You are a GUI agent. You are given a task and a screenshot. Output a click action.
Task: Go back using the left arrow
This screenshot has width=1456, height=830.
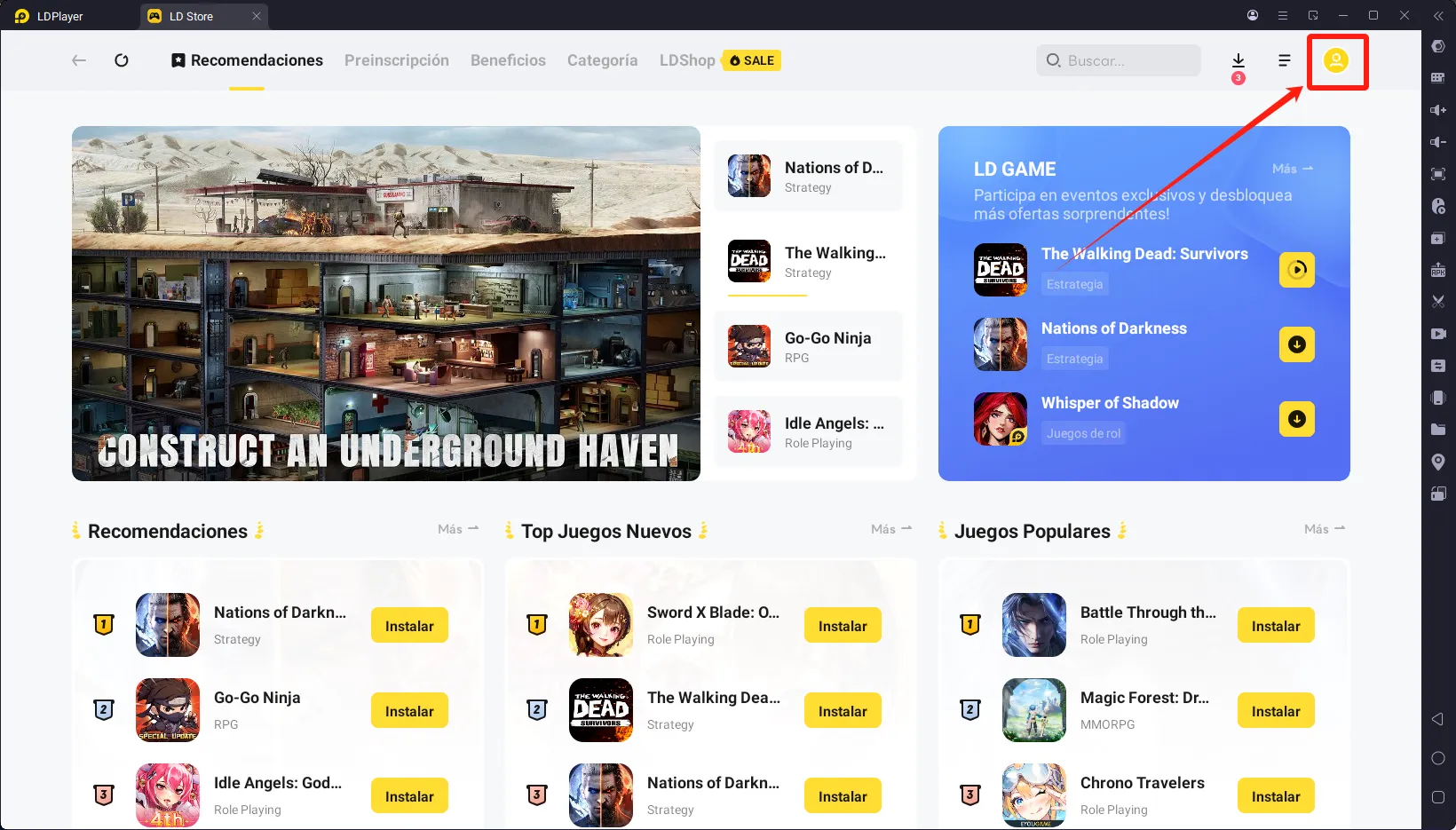pyautogui.click(x=79, y=60)
